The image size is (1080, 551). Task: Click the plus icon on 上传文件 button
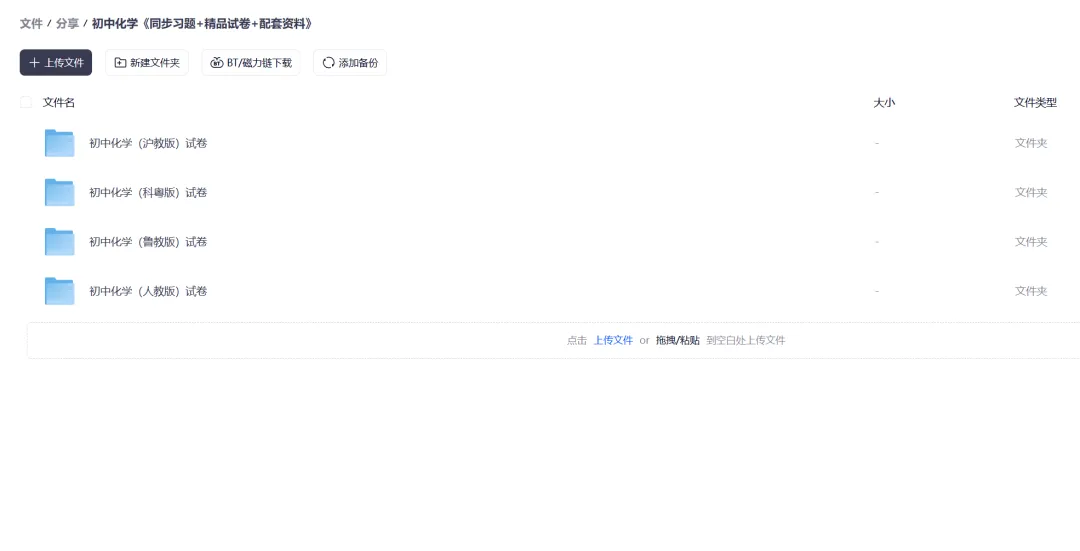point(34,63)
